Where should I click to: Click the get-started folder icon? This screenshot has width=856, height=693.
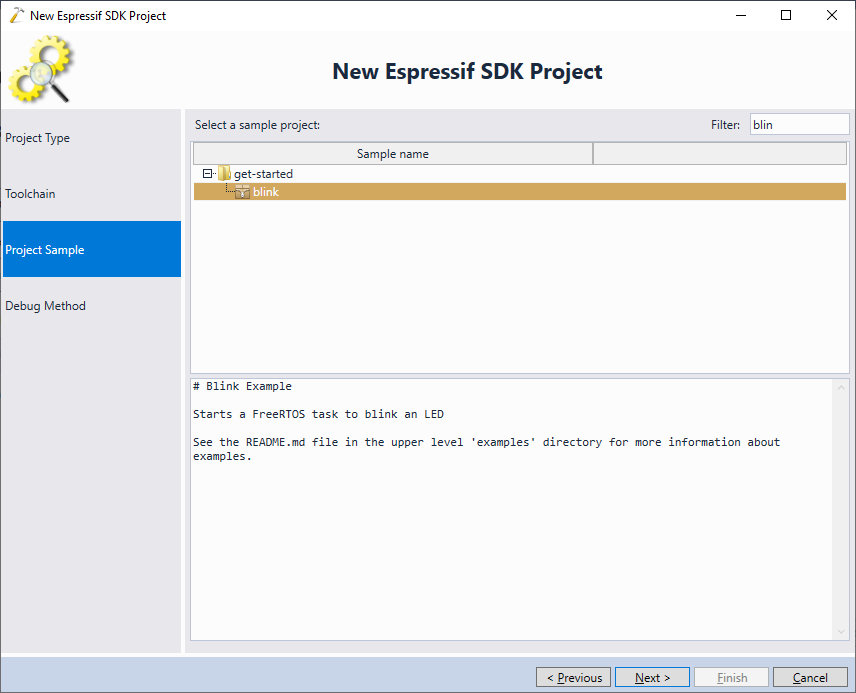[x=224, y=174]
